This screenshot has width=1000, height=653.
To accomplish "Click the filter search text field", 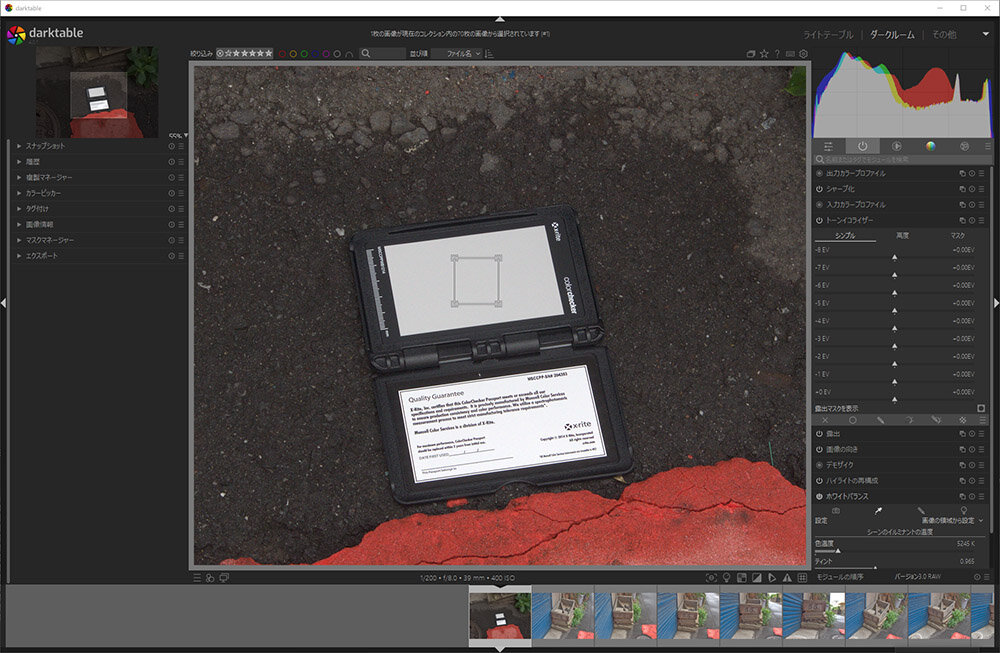I will point(383,54).
